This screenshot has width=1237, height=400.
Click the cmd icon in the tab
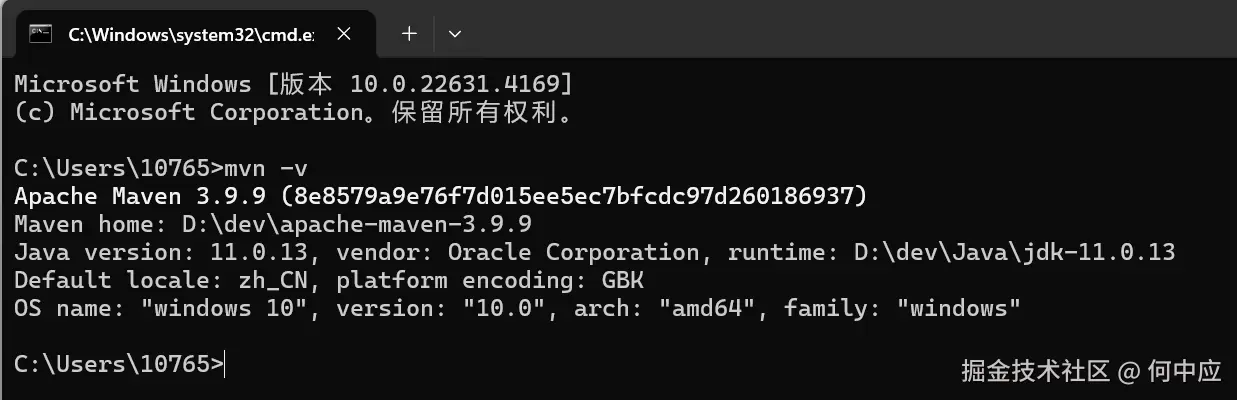point(40,34)
